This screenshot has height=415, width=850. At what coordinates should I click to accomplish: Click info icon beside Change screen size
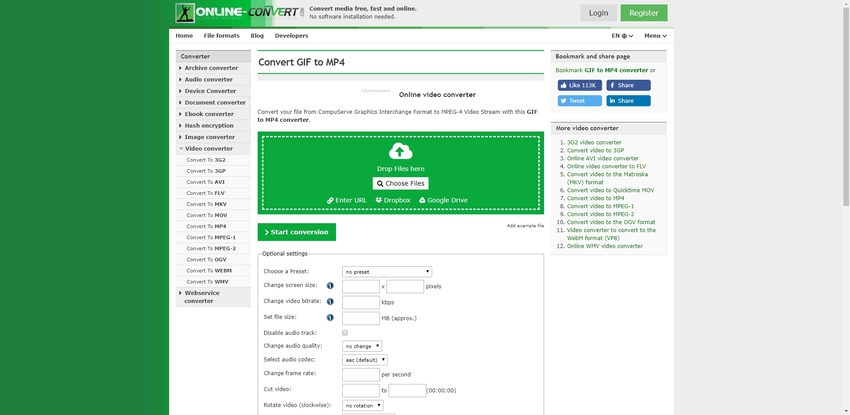tap(330, 287)
